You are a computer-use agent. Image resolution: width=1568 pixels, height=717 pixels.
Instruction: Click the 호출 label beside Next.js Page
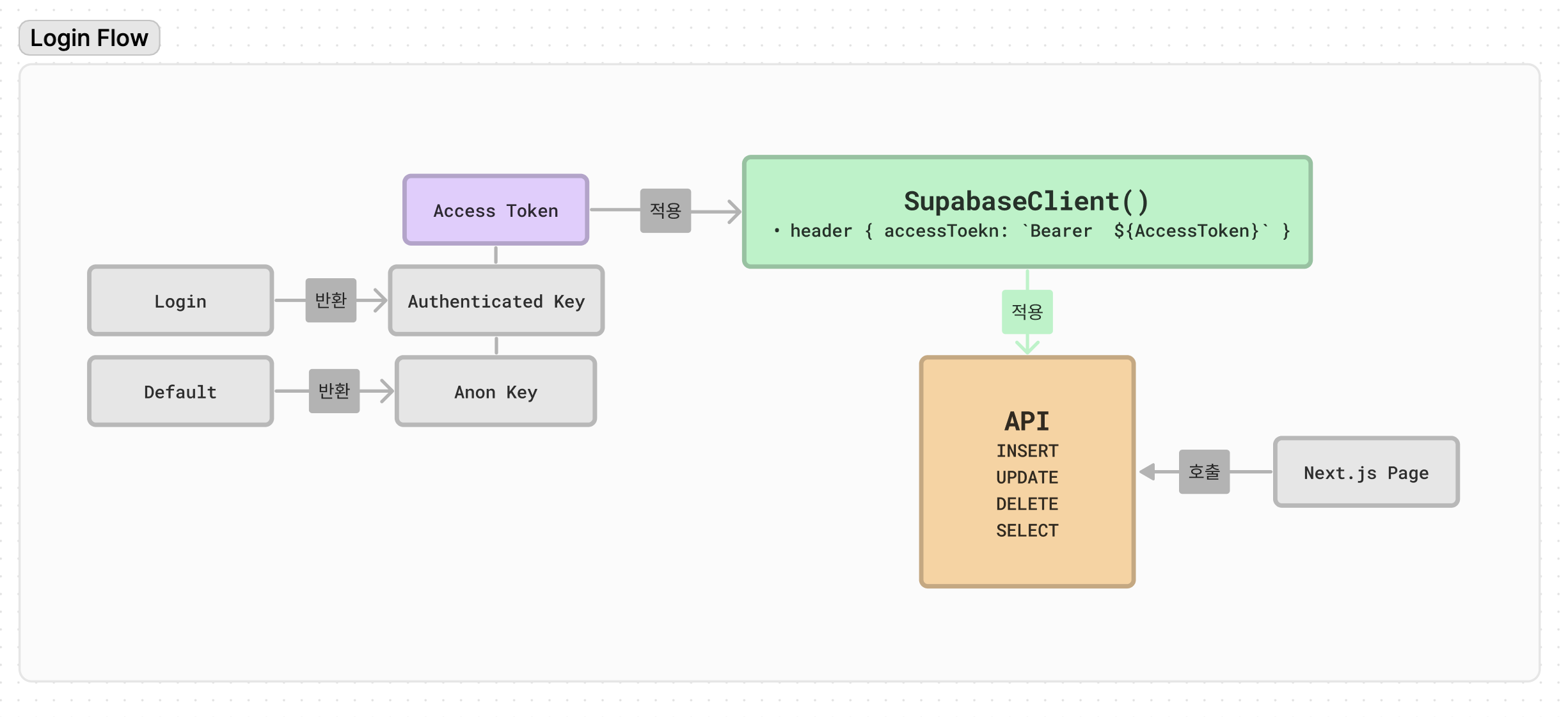(1204, 472)
